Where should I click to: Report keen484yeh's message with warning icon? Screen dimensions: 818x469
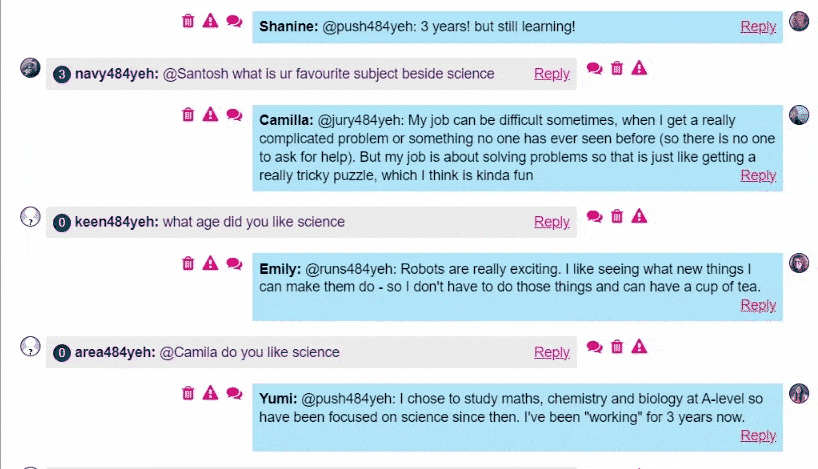tap(639, 216)
